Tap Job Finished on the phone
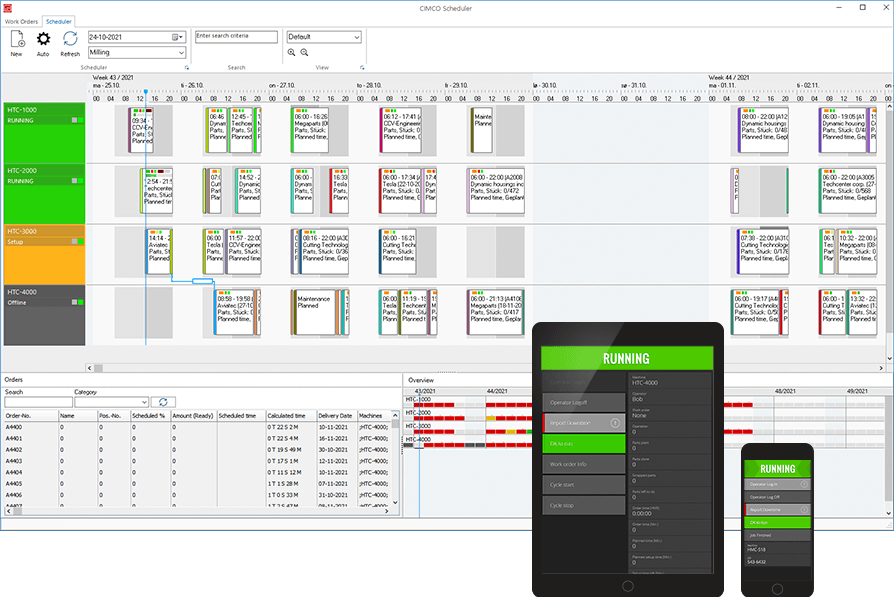This screenshot has width=894, height=597. pos(777,535)
